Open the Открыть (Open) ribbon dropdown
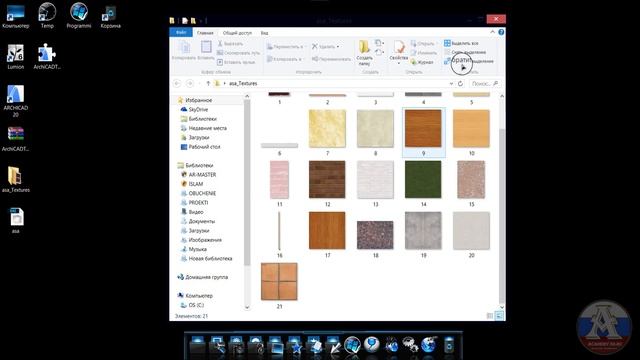 tap(424, 43)
